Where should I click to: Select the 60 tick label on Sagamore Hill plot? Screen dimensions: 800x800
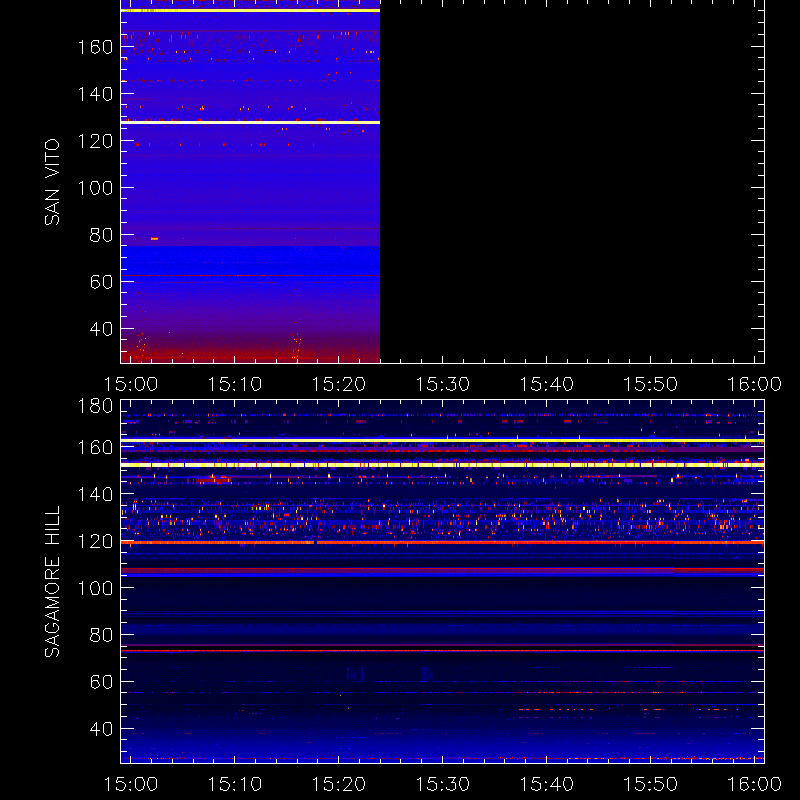(101, 682)
